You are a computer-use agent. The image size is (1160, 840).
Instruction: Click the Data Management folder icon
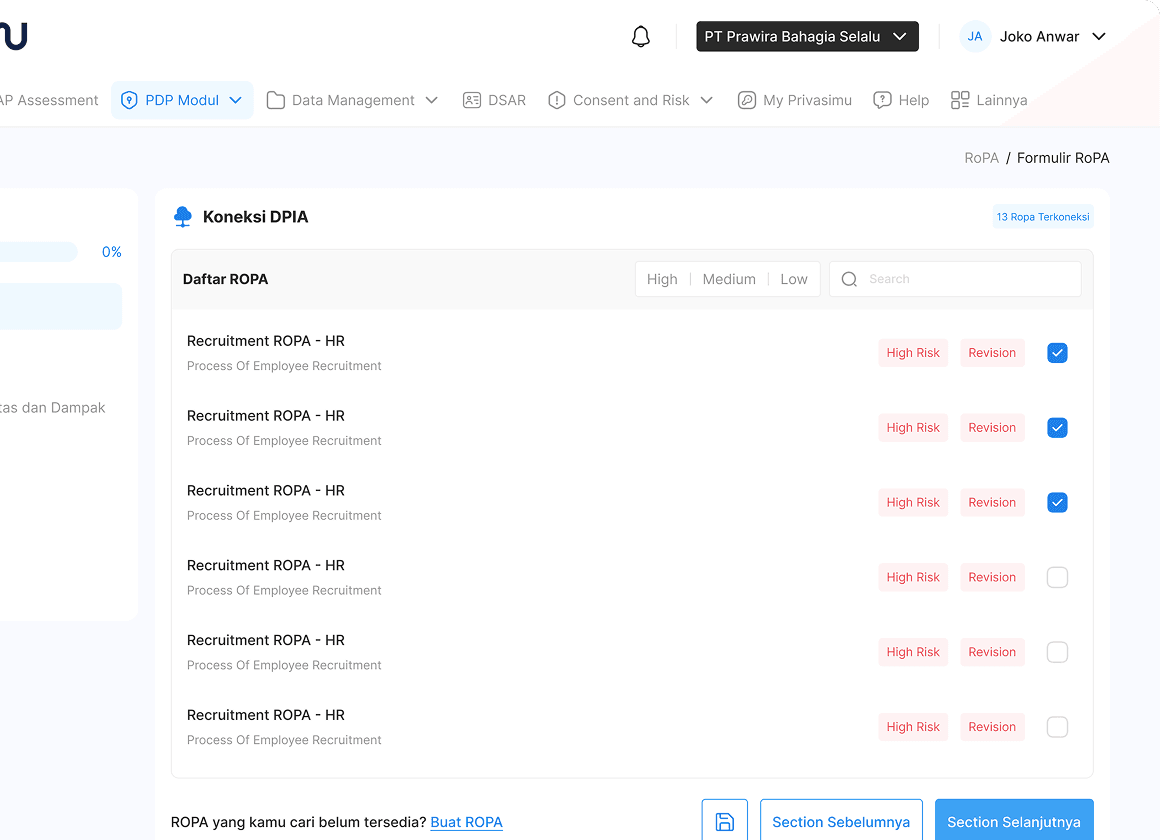[276, 100]
